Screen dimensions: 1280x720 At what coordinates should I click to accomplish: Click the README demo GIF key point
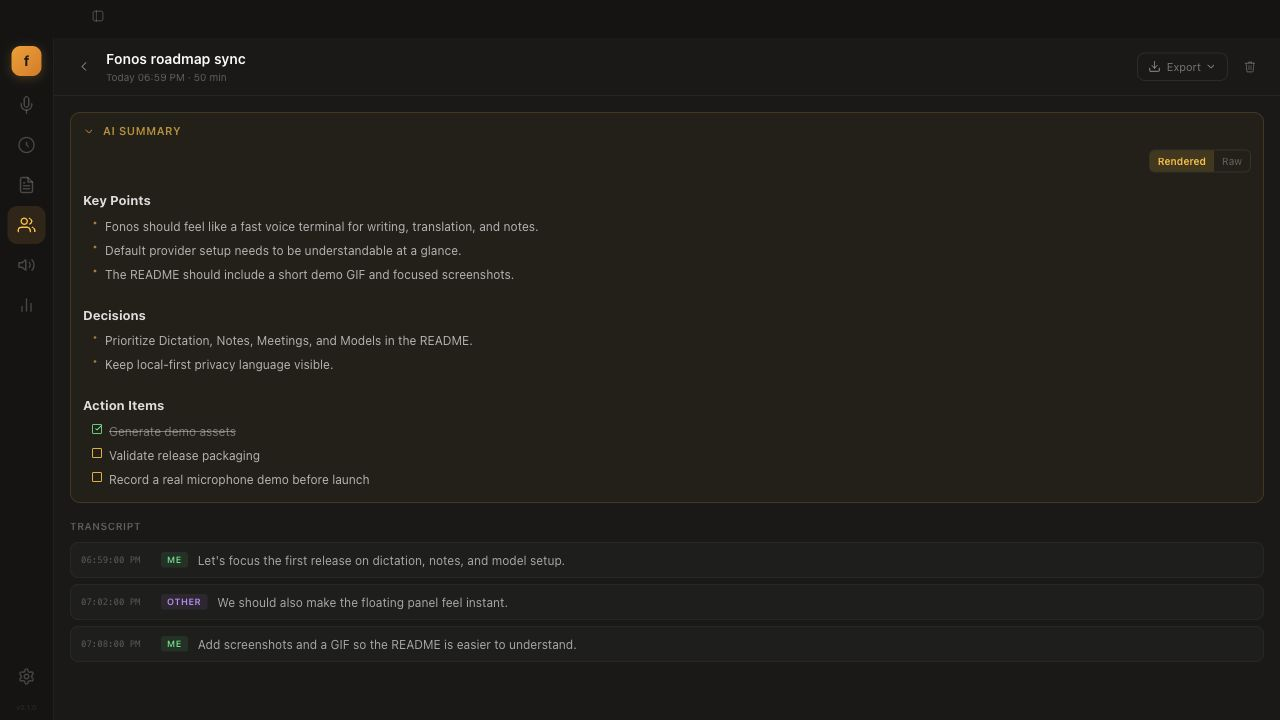[x=309, y=275]
